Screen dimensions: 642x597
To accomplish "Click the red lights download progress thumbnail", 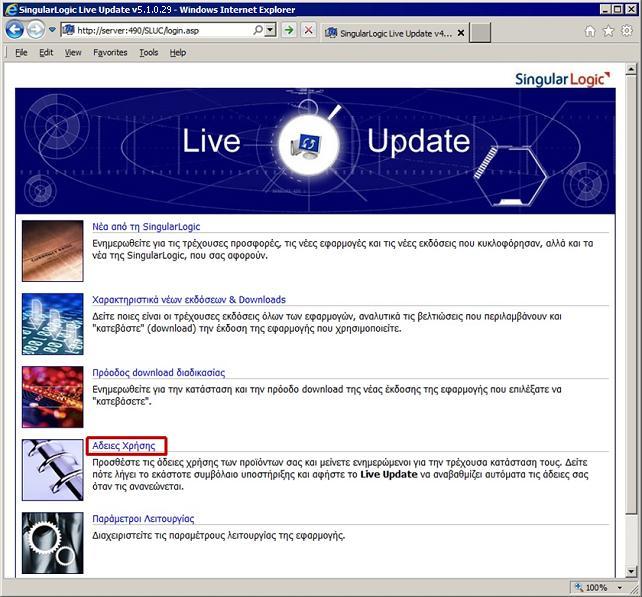I will [x=52, y=397].
